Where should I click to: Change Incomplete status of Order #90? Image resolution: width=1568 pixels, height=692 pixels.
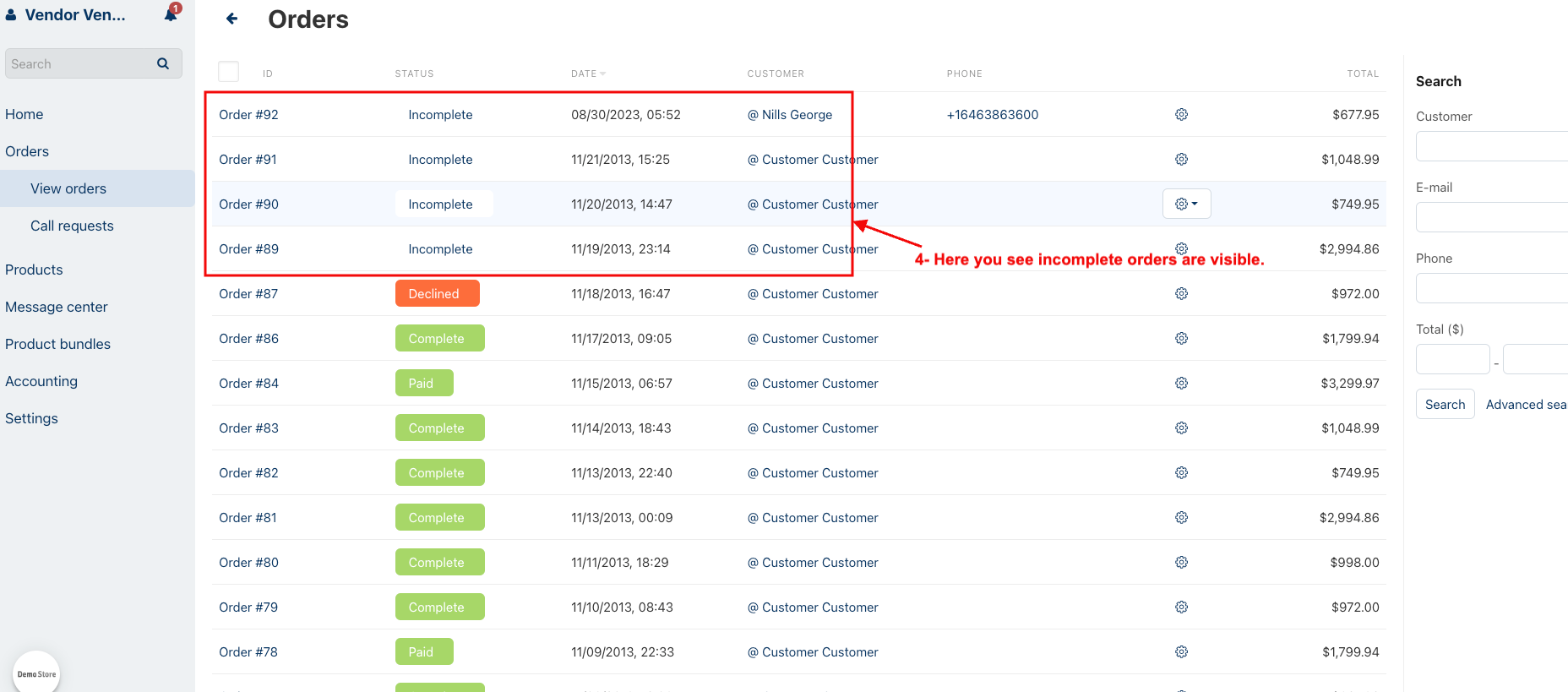[444, 204]
